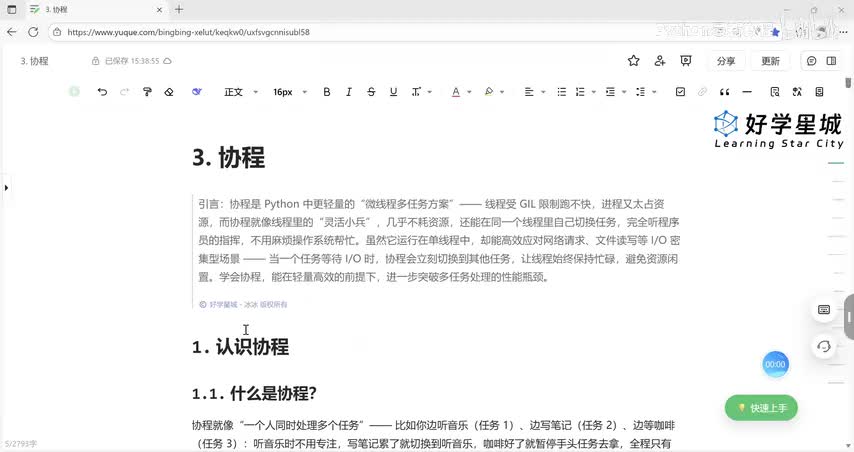Toggle strikethrough formatting
The image size is (854, 452).
coord(371,92)
